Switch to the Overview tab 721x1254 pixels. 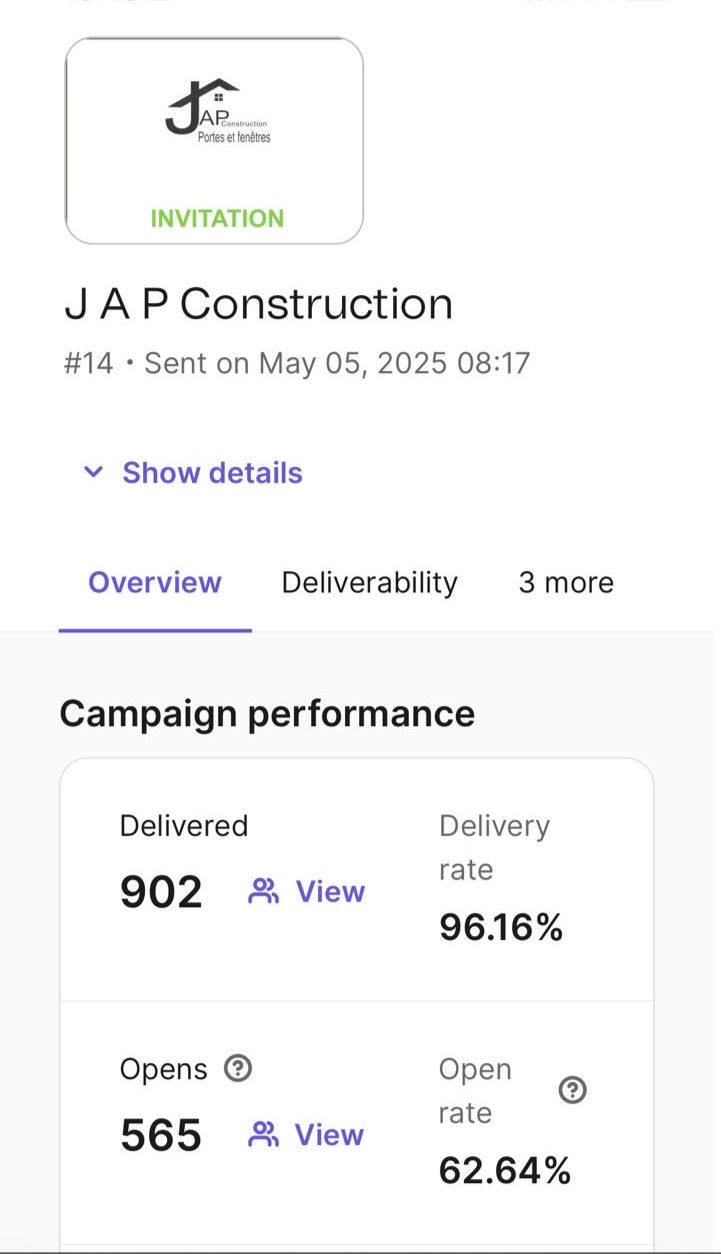(155, 583)
